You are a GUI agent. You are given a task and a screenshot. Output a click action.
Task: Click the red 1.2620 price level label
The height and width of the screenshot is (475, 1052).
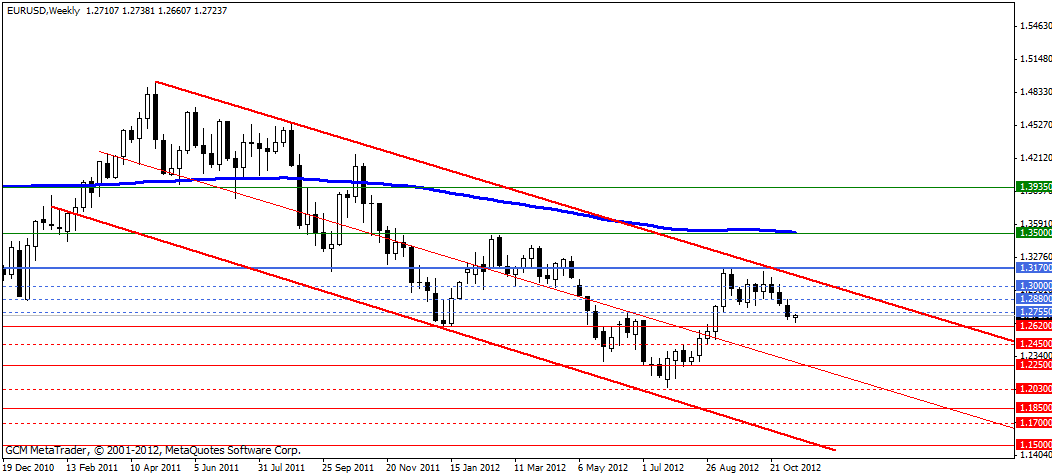pyautogui.click(x=1035, y=325)
